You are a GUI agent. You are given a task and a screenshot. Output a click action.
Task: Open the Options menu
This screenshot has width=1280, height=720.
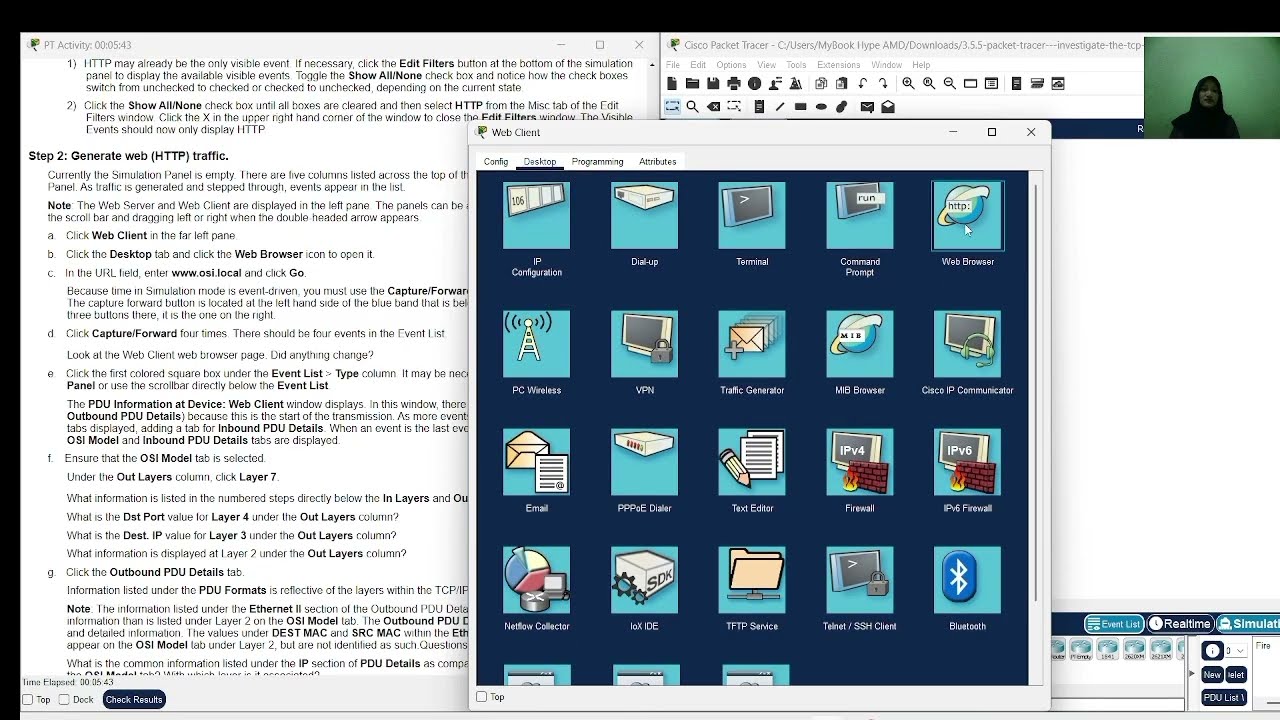click(731, 65)
